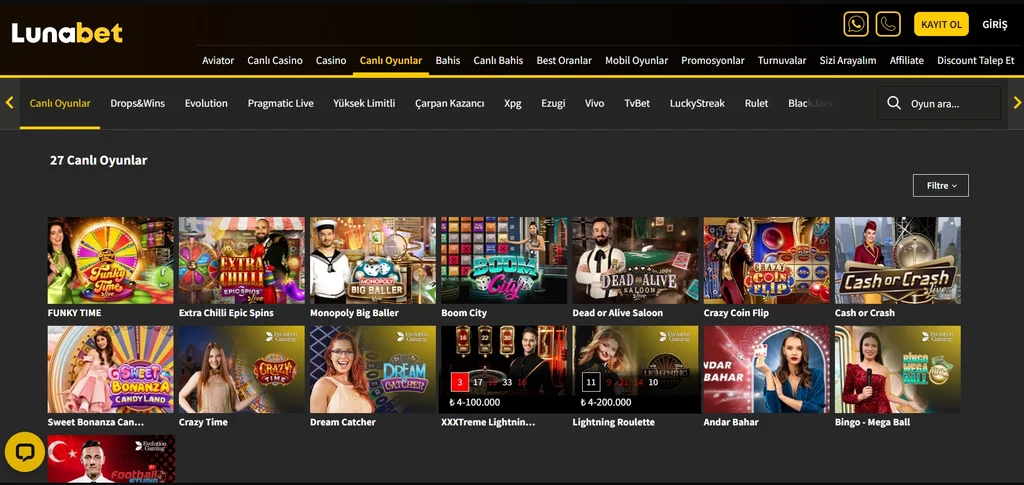The image size is (1024, 485).
Task: Open the Filtre dropdown
Action: (940, 185)
